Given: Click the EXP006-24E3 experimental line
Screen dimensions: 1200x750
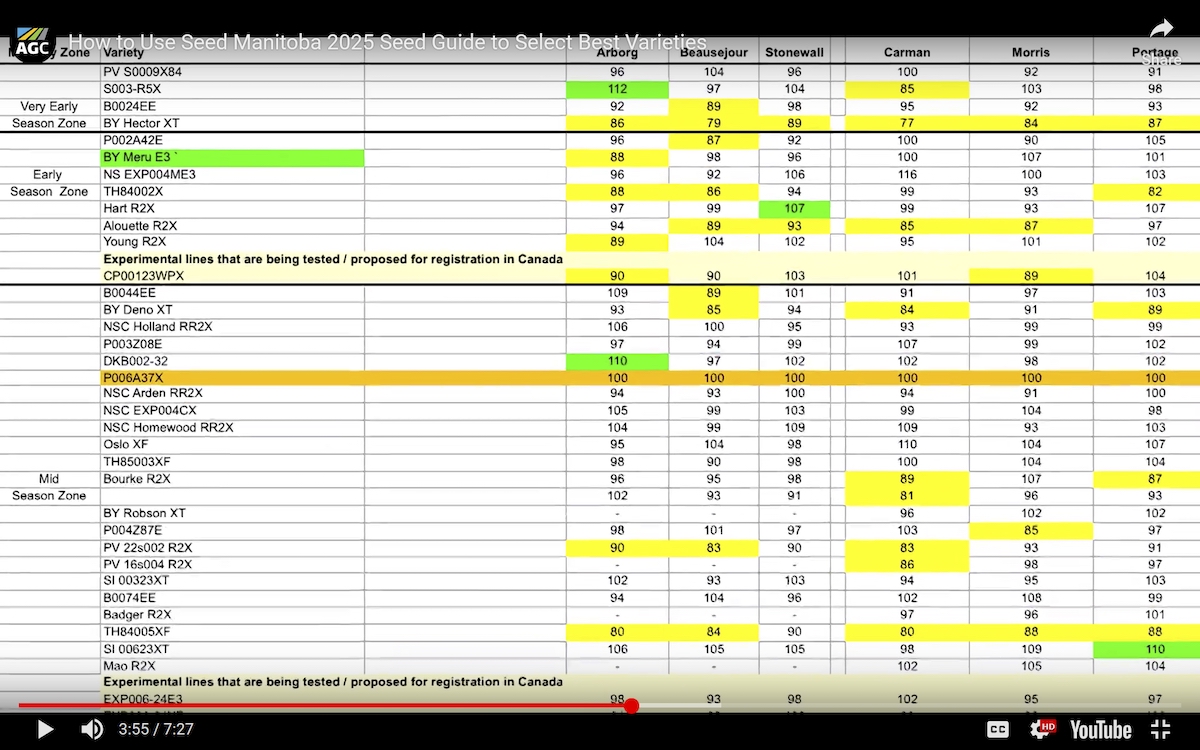Looking at the screenshot, I should pos(143,699).
